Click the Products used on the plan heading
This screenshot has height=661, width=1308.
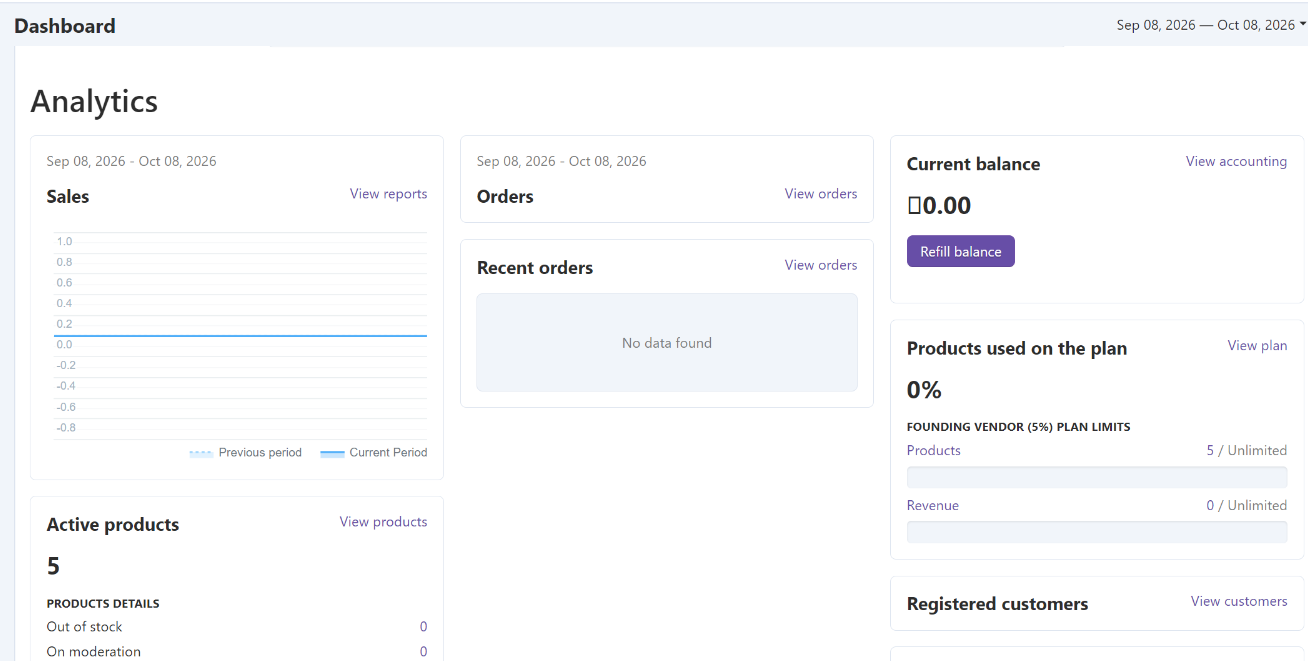click(x=1017, y=349)
